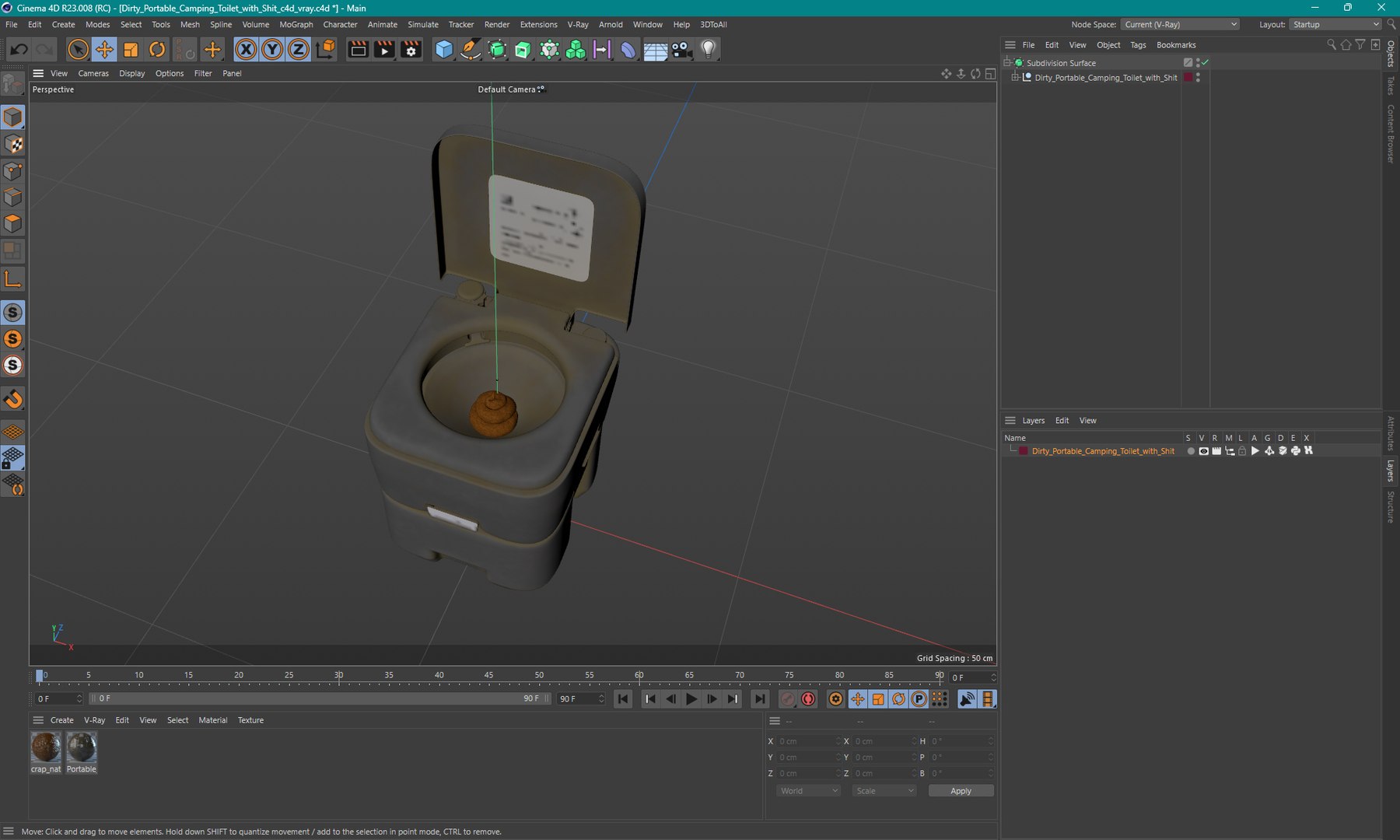
Task: Switch to Texture mode icon
Action: [13, 144]
